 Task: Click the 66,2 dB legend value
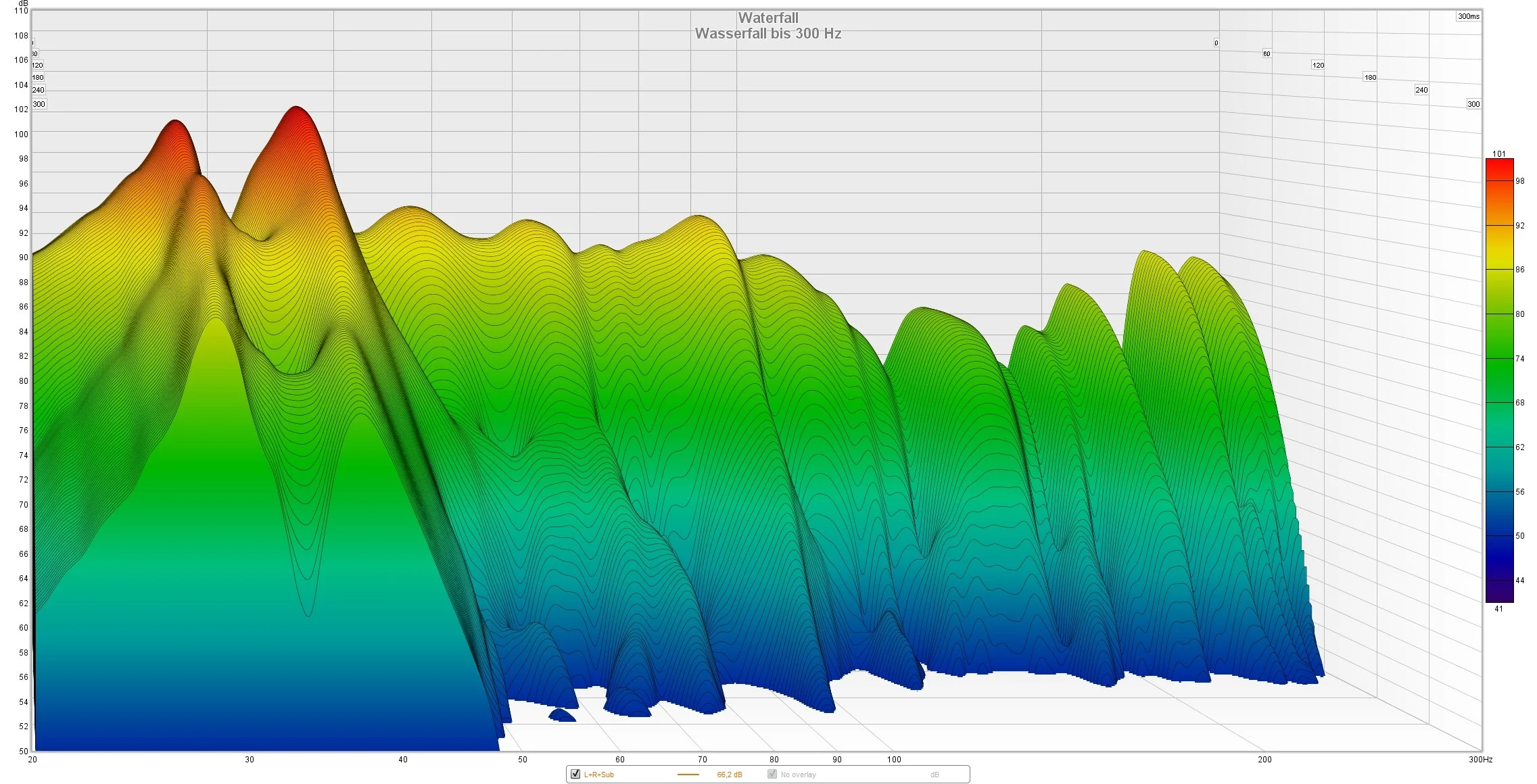[x=729, y=775]
